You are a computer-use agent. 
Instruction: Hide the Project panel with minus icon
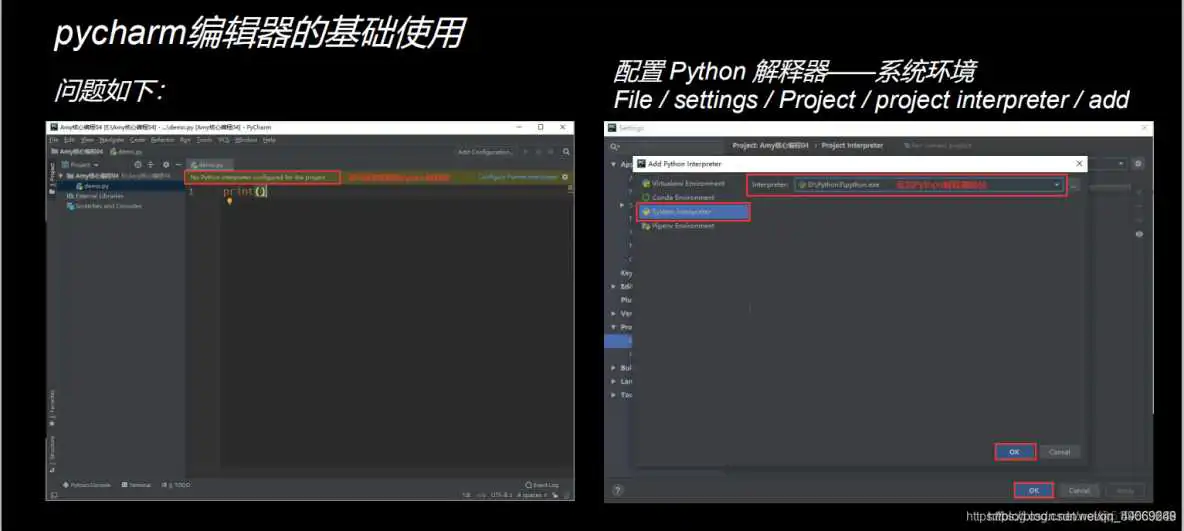point(179,165)
